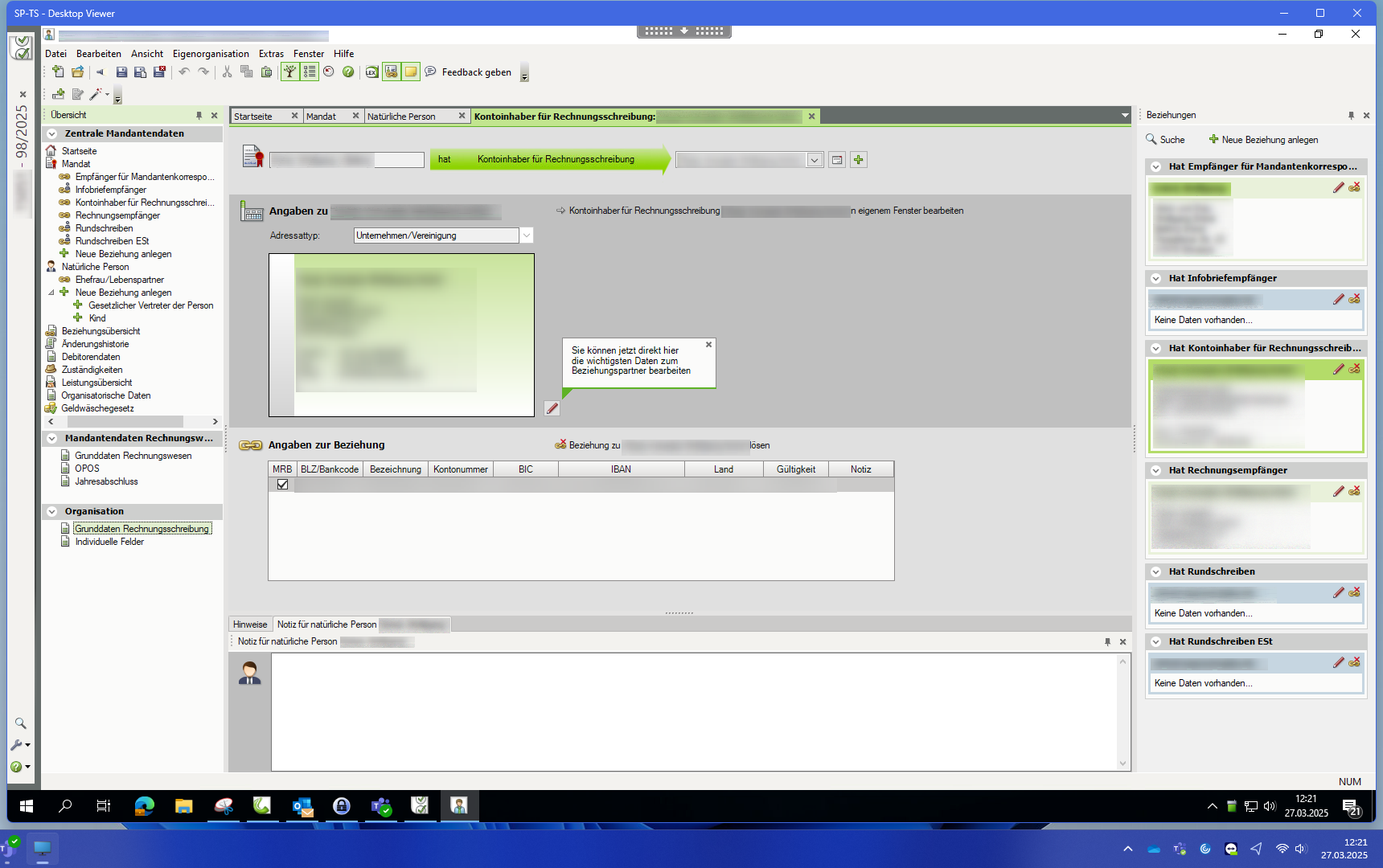Click inside the Notiz text area
This screenshot has width=1383, height=868.
[693, 711]
